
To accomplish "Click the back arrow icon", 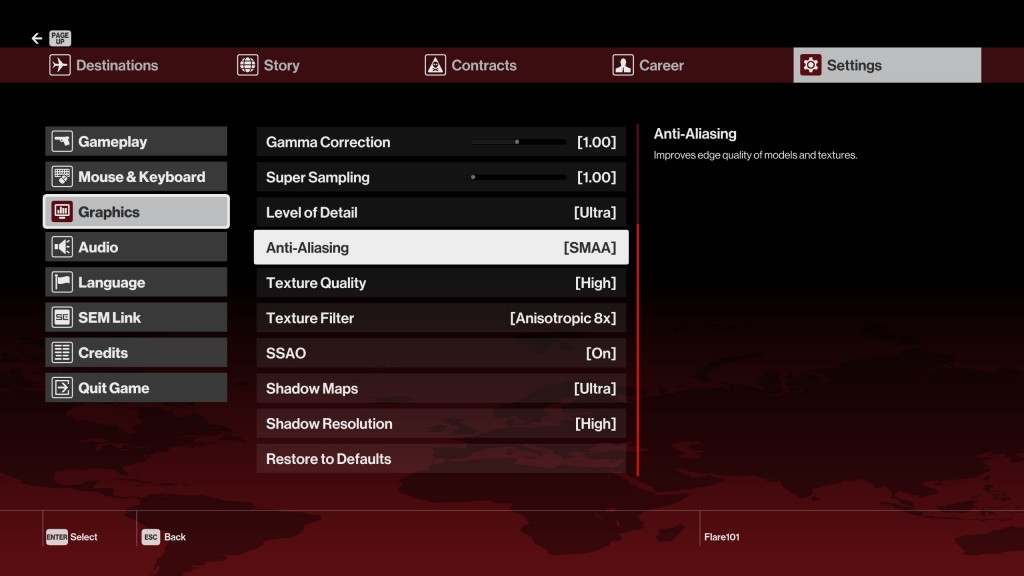I will 37,39.
